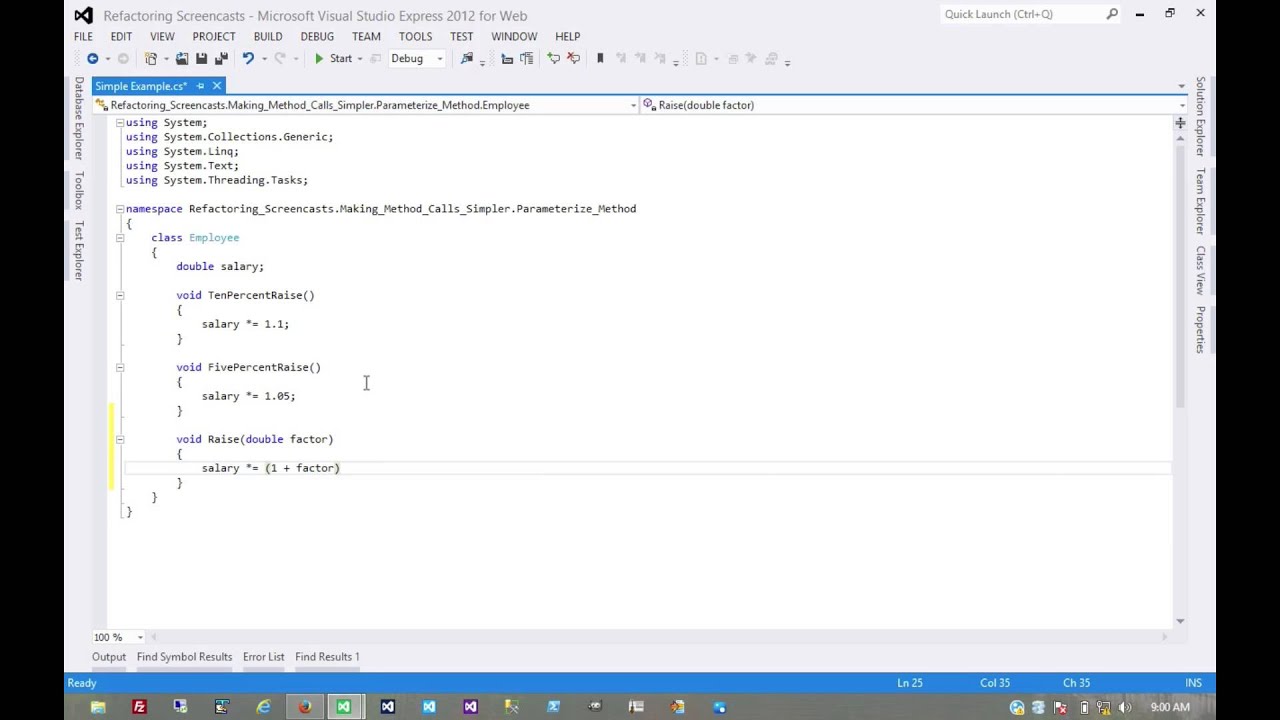Open the Test Explorer side tab
1280x720 pixels.
tap(79, 250)
